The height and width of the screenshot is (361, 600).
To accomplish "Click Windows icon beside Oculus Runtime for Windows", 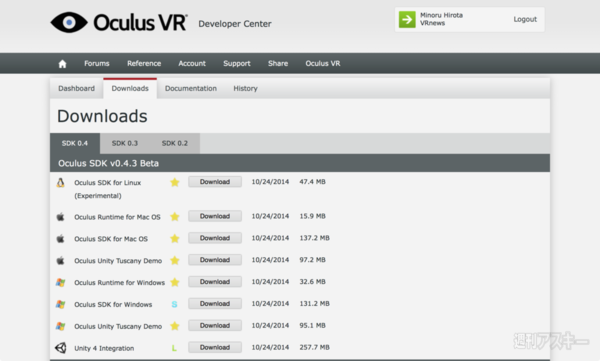I will [x=60, y=283].
